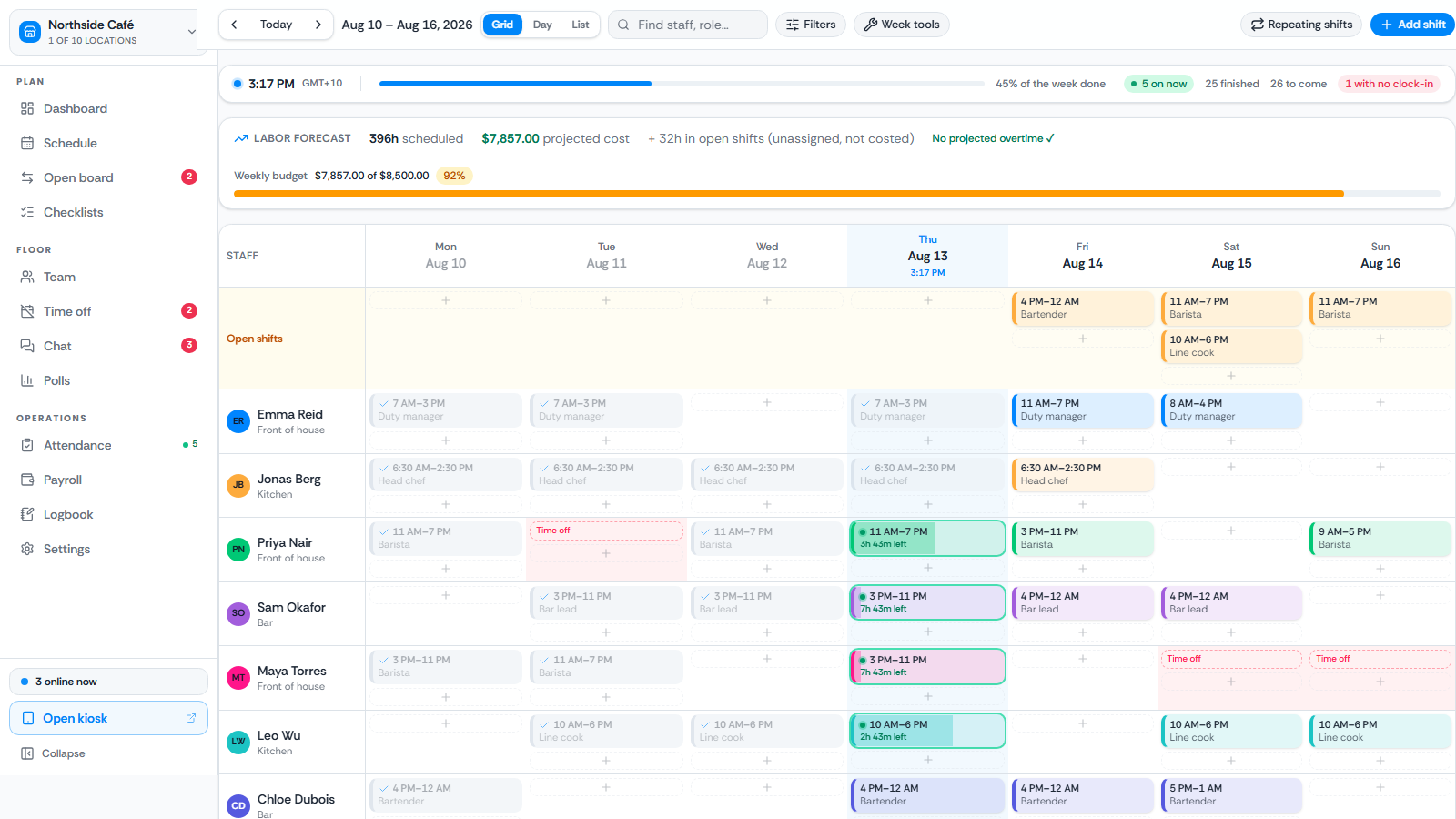Viewport: 1456px width, 819px height.
Task: Click the 1 with no clock-in alert
Action: point(1389,84)
